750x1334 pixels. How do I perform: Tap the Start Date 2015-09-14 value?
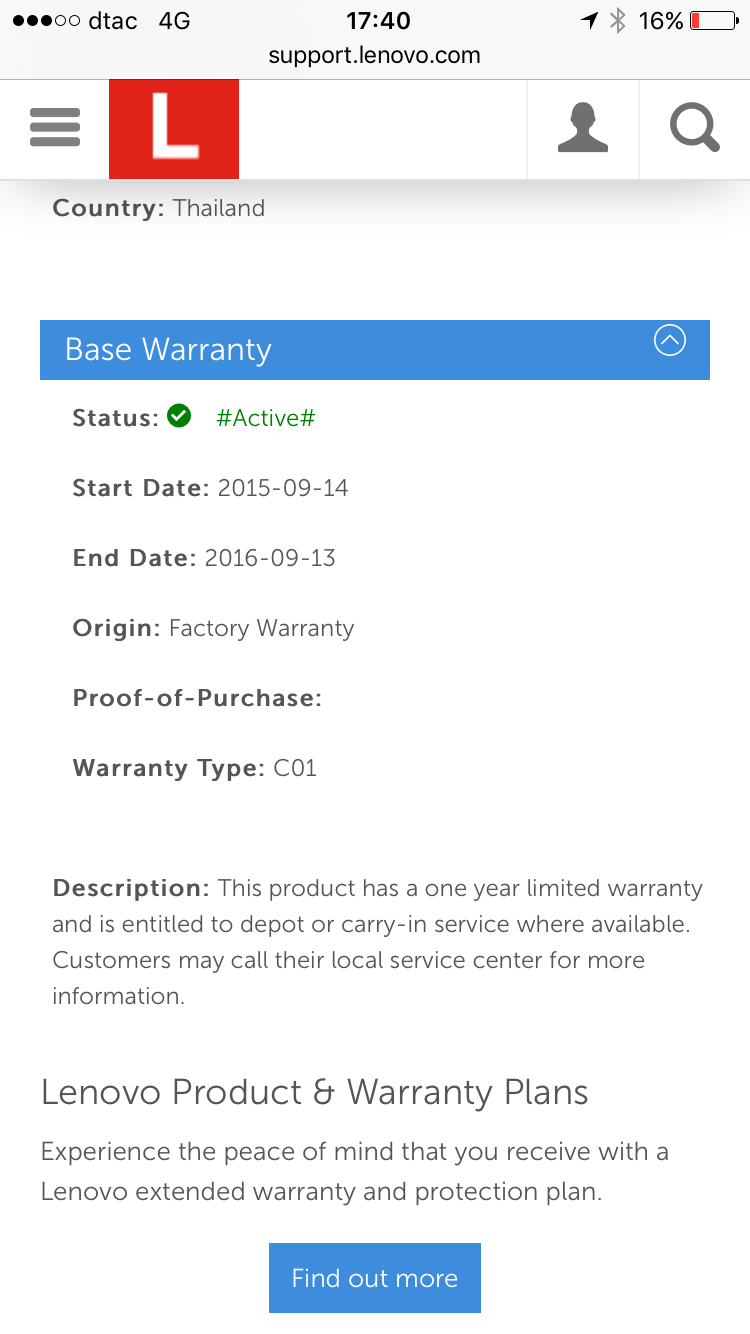[283, 488]
